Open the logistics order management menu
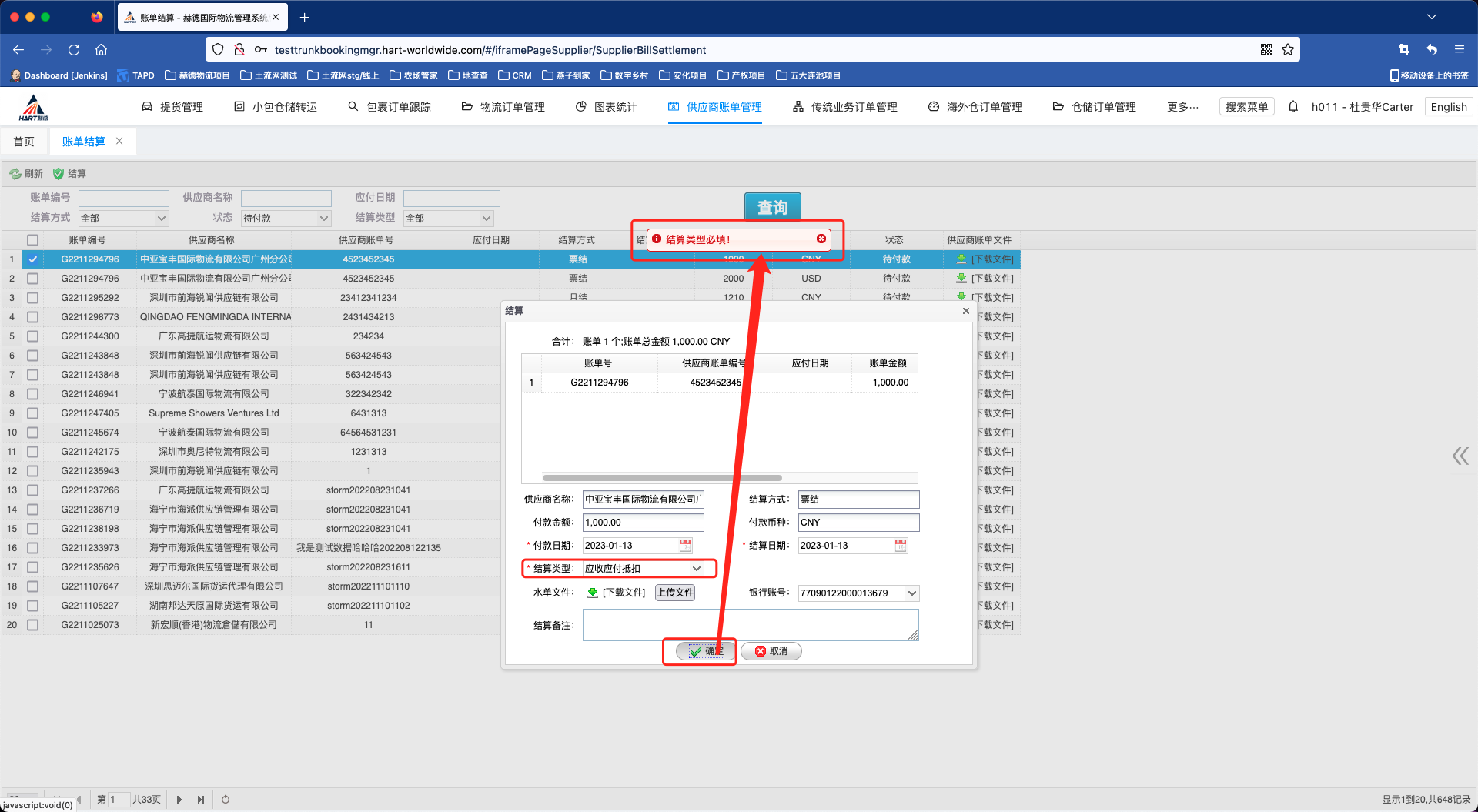The image size is (1478, 812). [503, 107]
